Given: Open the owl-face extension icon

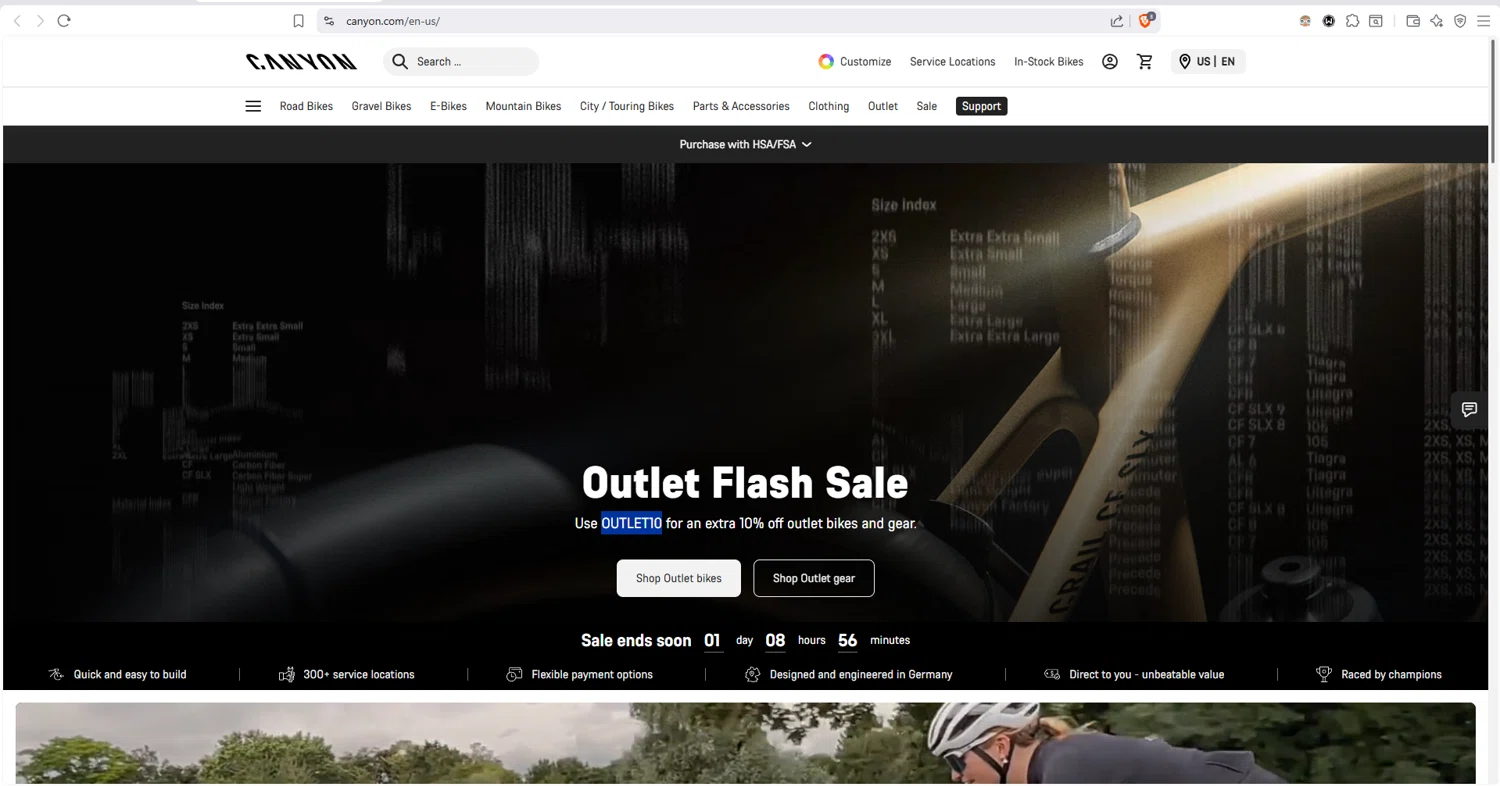Looking at the screenshot, I should tap(1305, 20).
